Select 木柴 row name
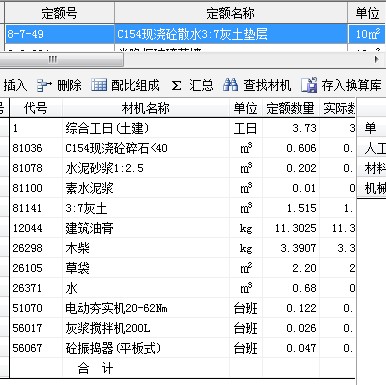386x385 pixels. 77,248
